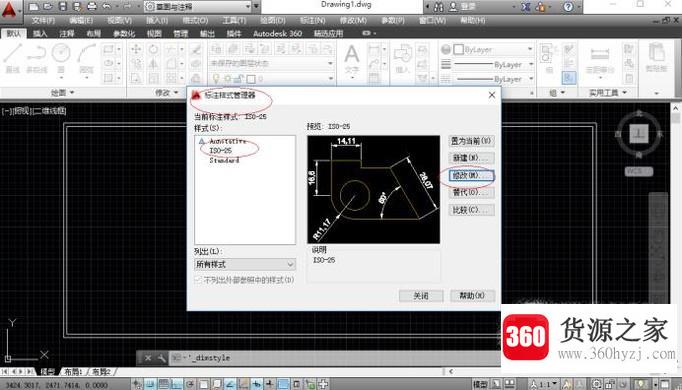Click the binoculars search icon in title bar
Viewport: 682px width, 390px height.
click(438, 7)
